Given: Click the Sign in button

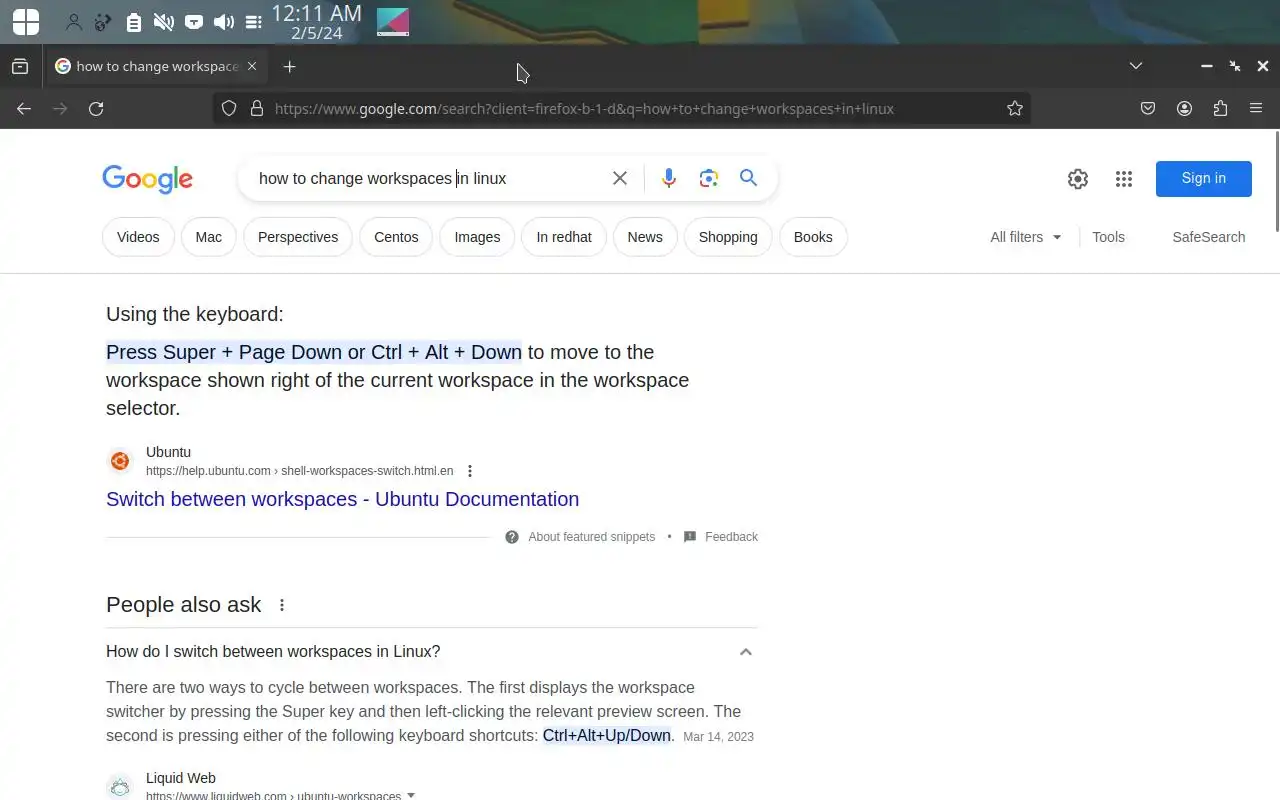Looking at the screenshot, I should click(x=1204, y=178).
